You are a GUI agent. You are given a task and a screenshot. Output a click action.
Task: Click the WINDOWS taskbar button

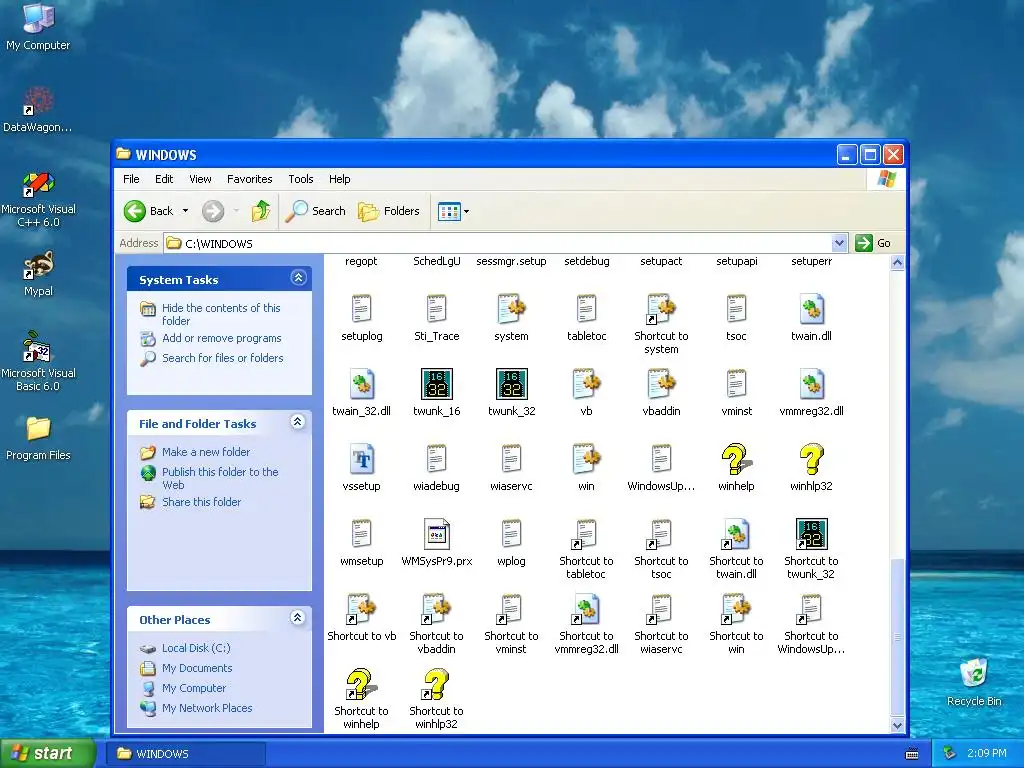click(x=187, y=754)
